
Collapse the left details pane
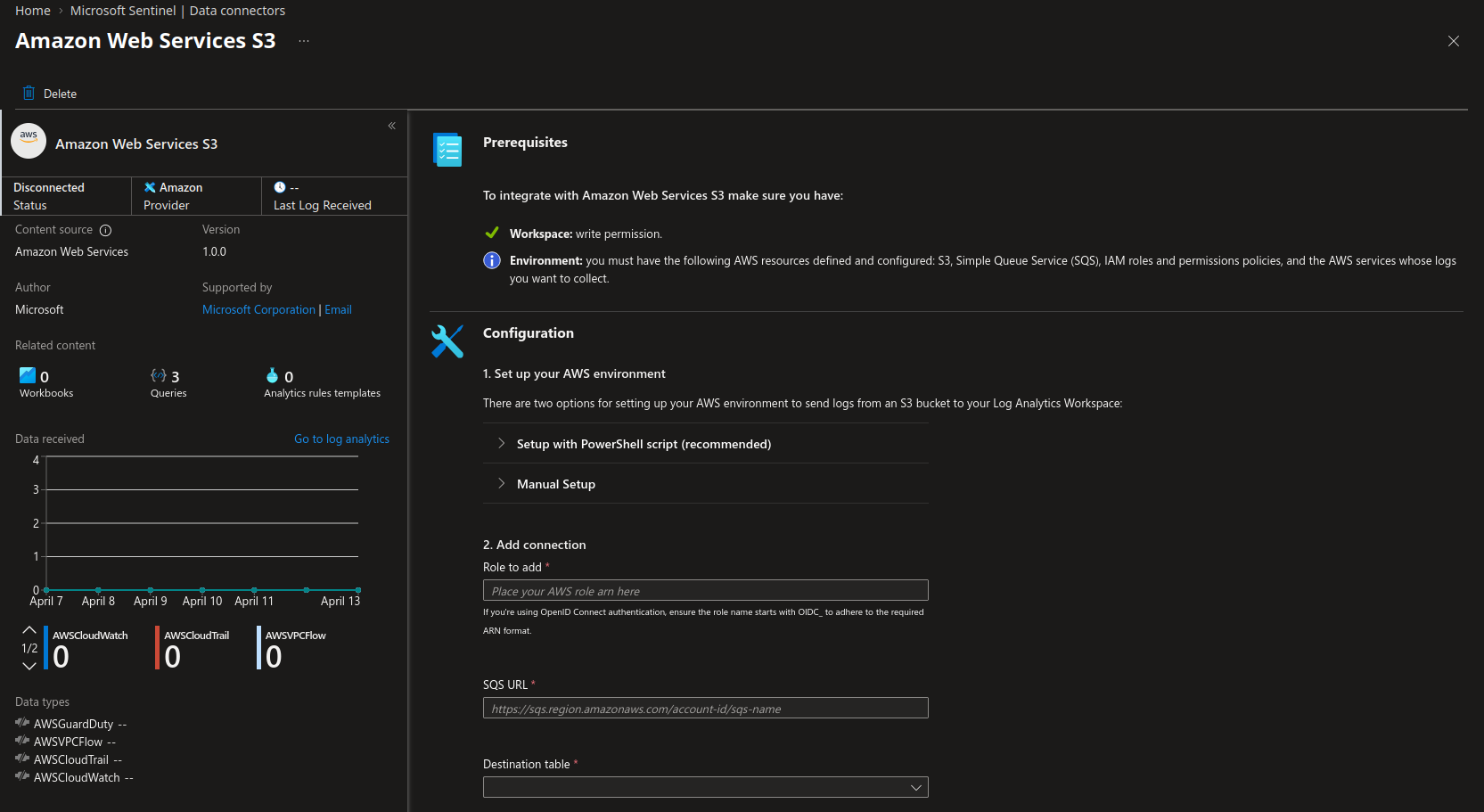pos(391,126)
